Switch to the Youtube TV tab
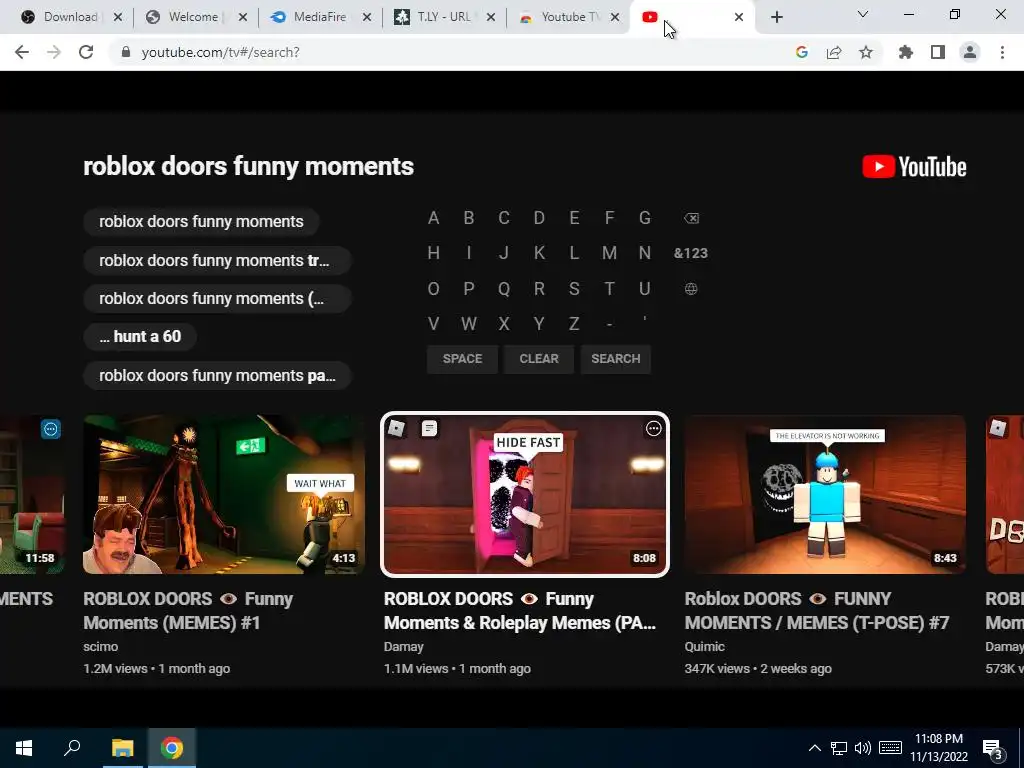The image size is (1024, 768). [x=568, y=17]
